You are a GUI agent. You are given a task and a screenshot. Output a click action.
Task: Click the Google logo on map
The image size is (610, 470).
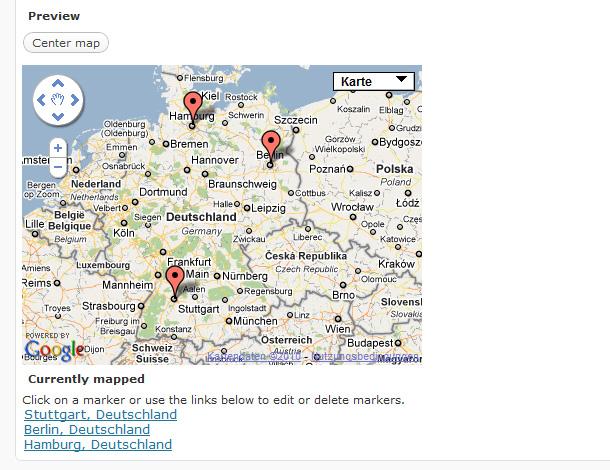click(54, 350)
